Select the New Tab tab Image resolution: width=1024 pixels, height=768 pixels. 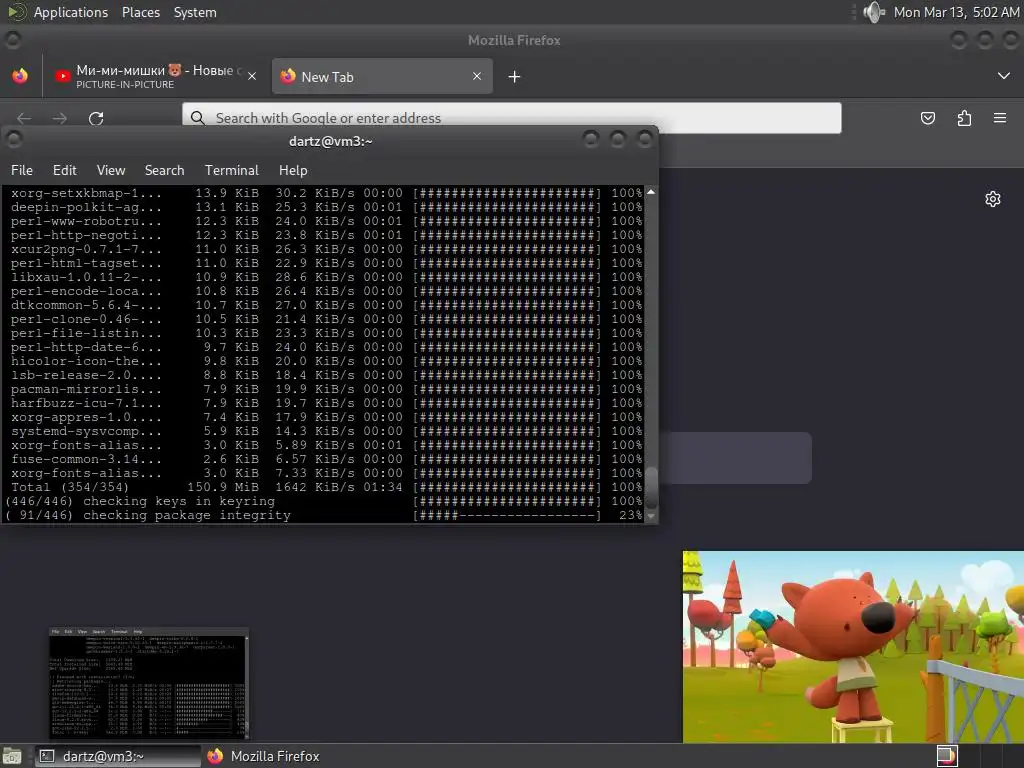(x=382, y=76)
